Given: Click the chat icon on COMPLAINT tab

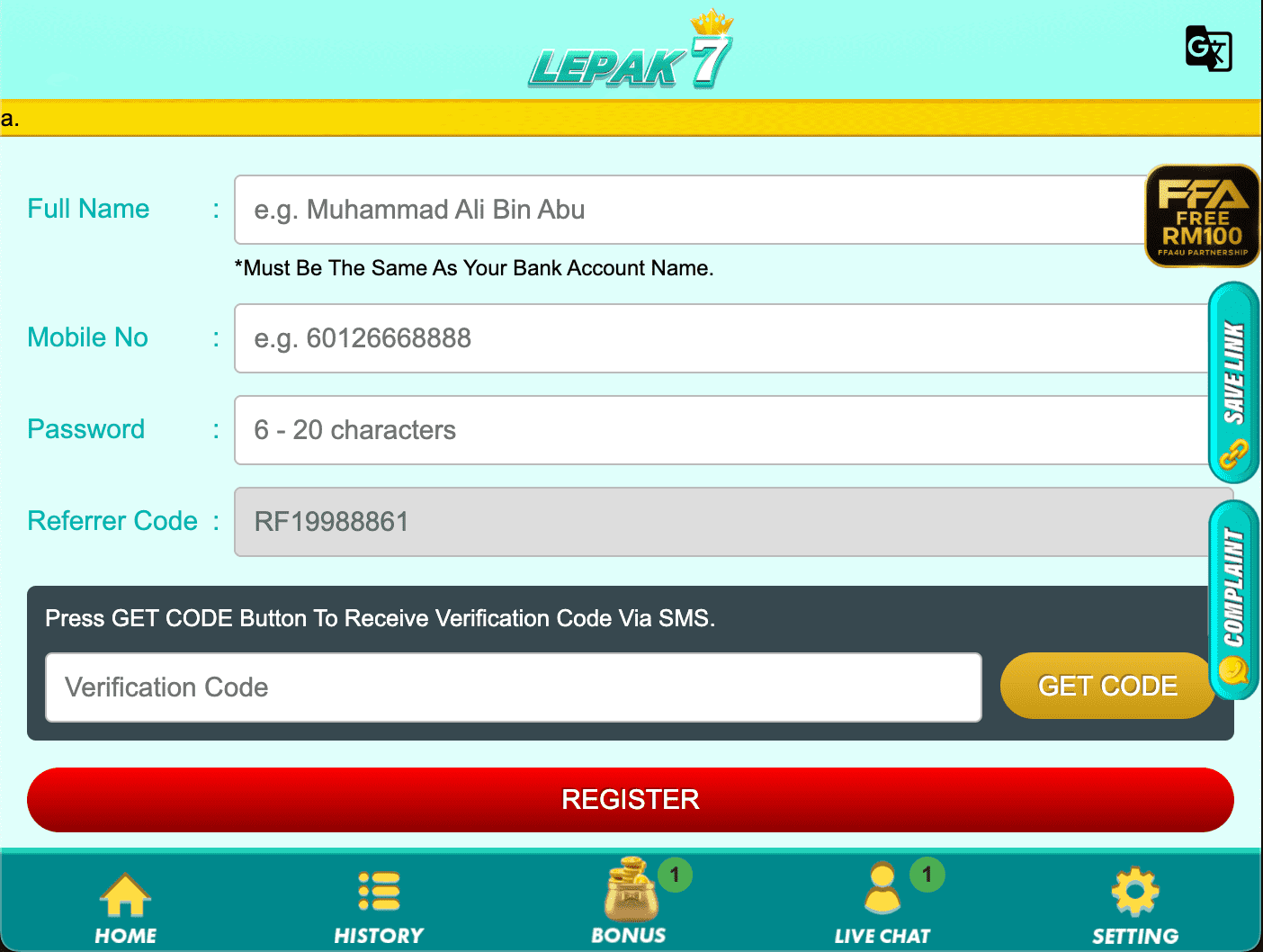Looking at the screenshot, I should tap(1234, 670).
